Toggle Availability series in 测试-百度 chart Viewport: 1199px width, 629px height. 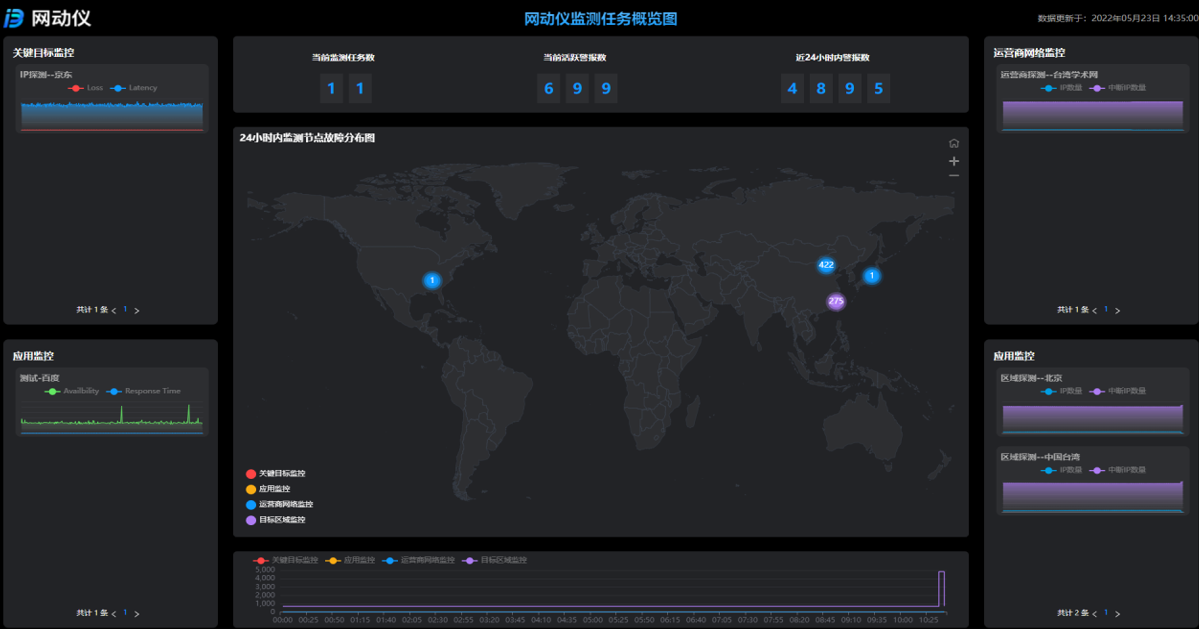[x=72, y=391]
